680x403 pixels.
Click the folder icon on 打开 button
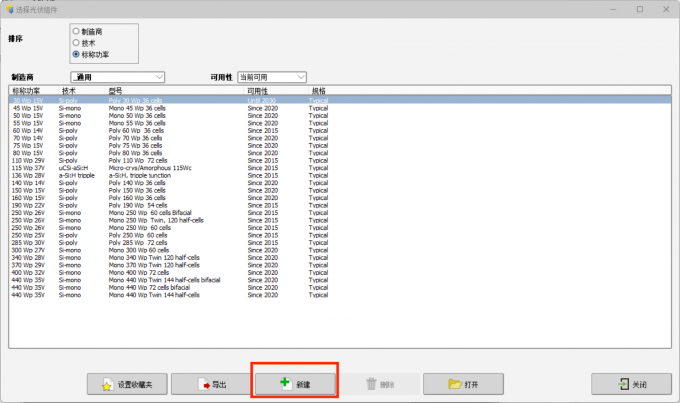point(454,384)
